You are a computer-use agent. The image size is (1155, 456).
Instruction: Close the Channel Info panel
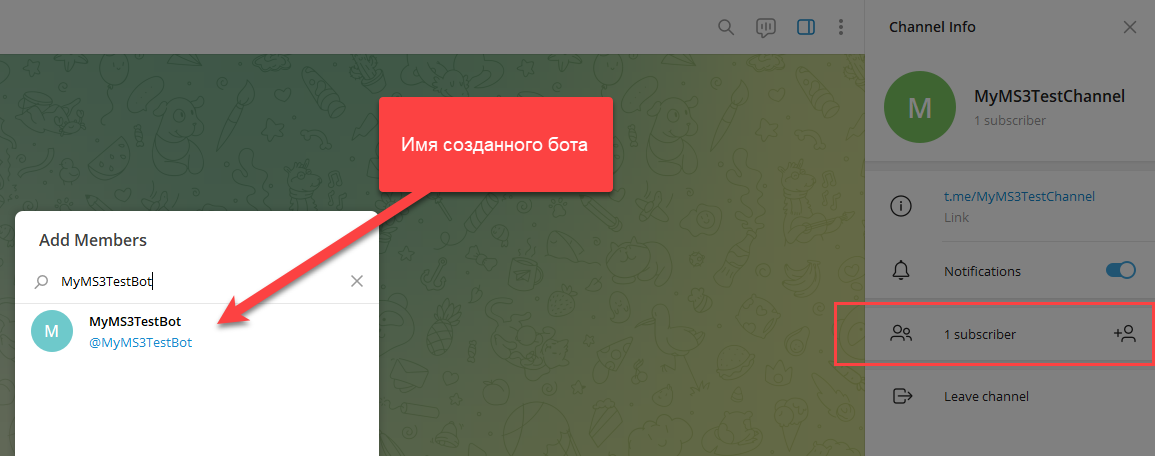pos(1129,27)
